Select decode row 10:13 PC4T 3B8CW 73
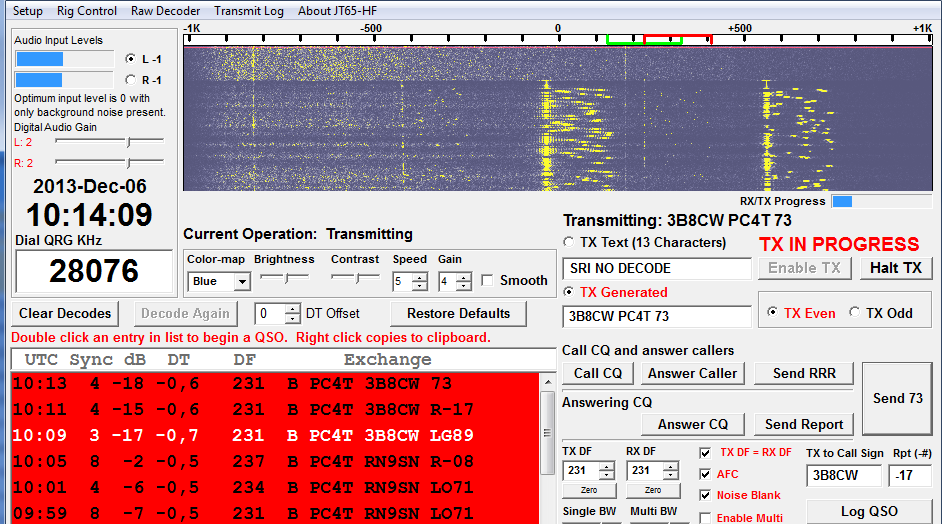 point(275,383)
